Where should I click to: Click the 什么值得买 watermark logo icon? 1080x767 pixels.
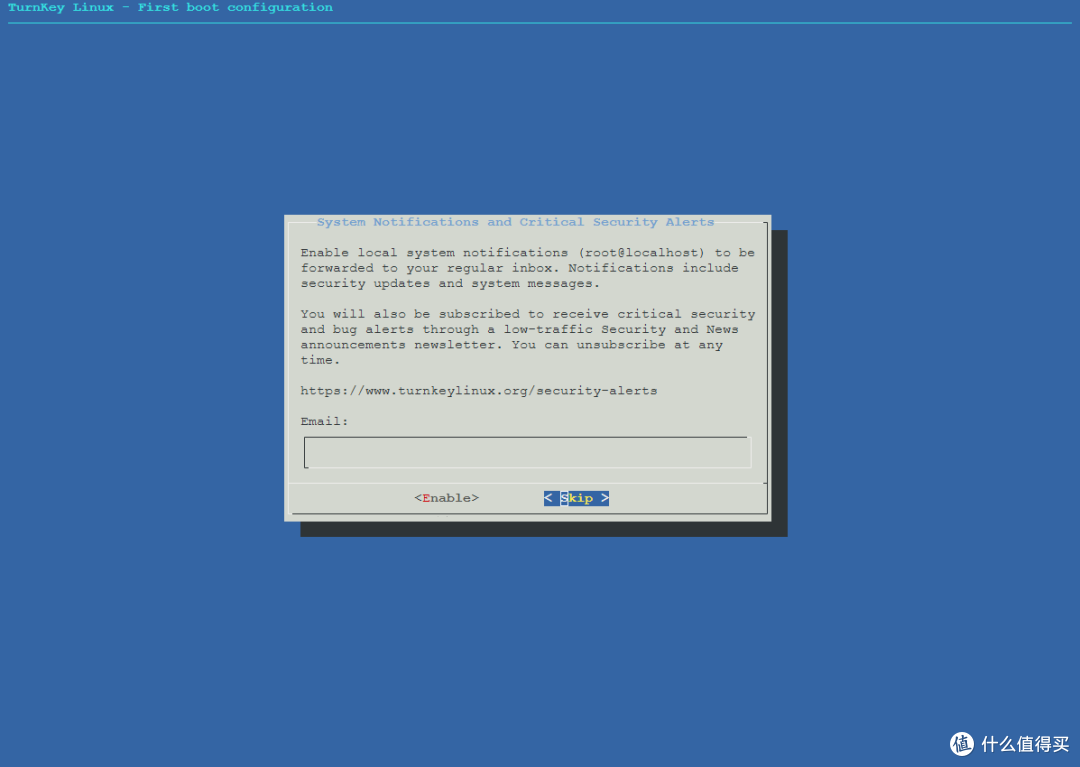[961, 744]
